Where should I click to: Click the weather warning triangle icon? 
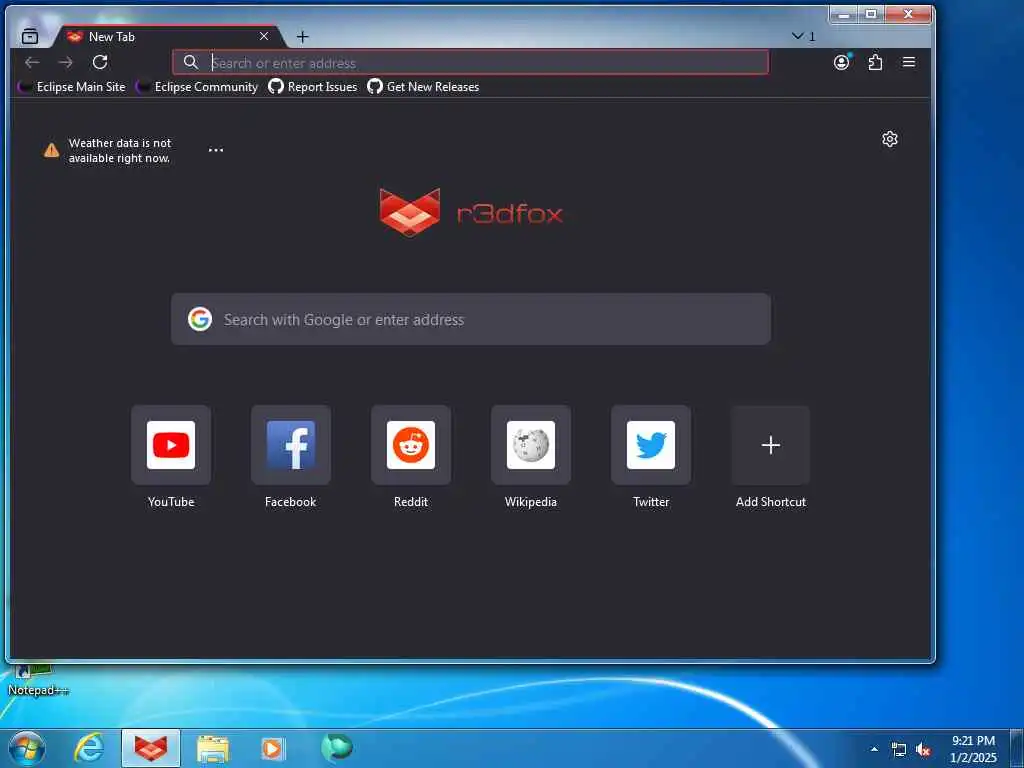[x=52, y=151]
